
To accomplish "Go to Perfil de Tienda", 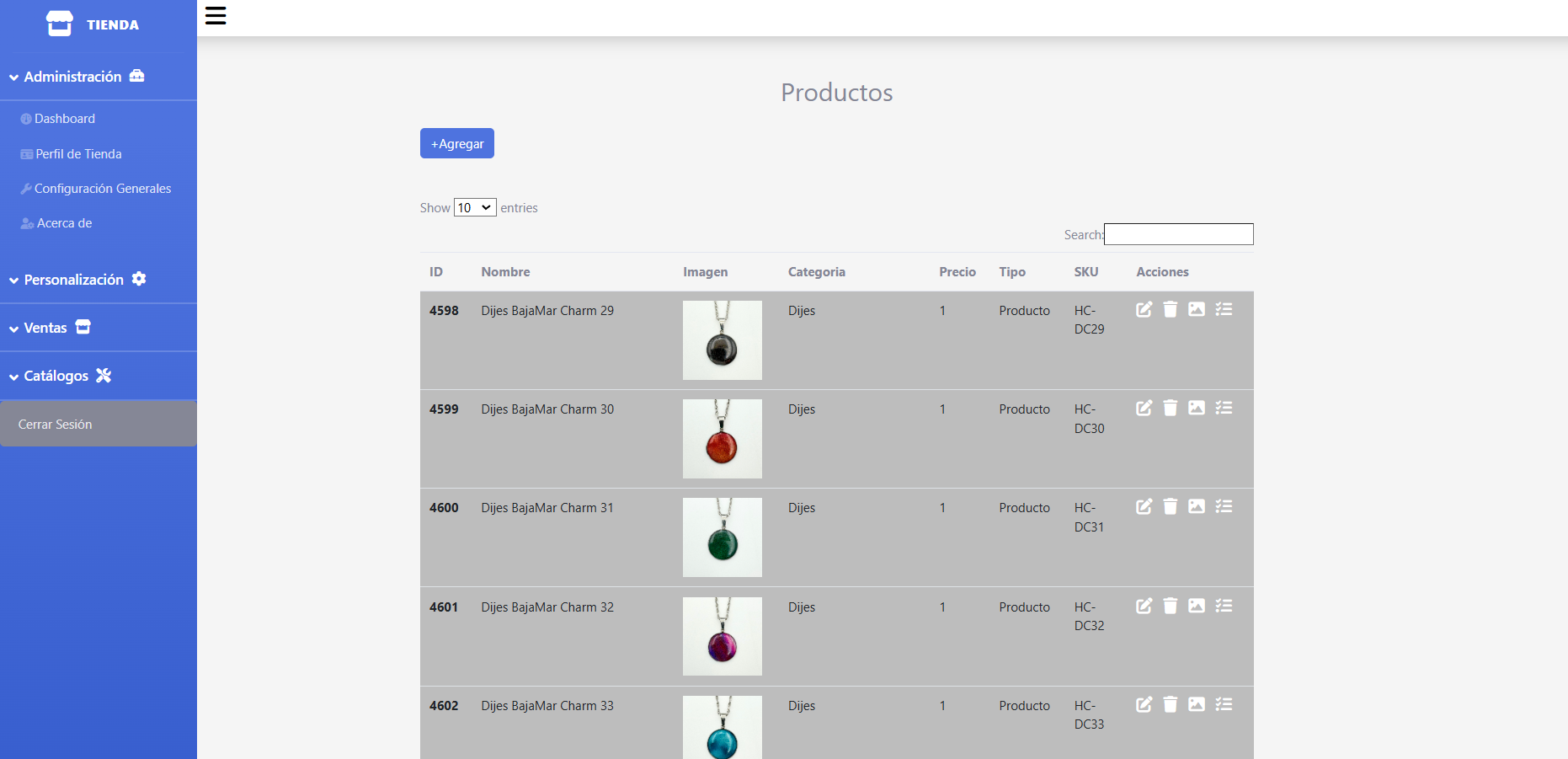I will click(78, 154).
